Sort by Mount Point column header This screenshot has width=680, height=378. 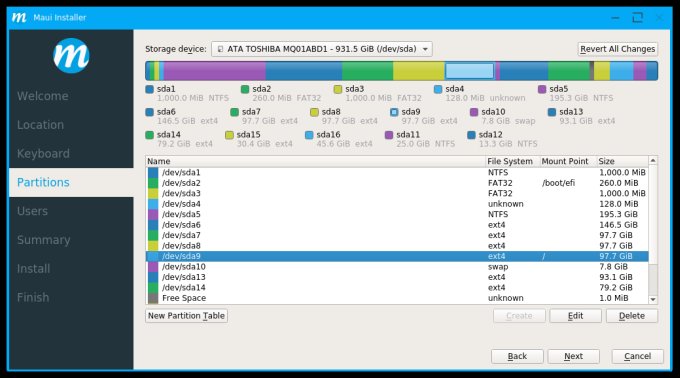coord(568,161)
